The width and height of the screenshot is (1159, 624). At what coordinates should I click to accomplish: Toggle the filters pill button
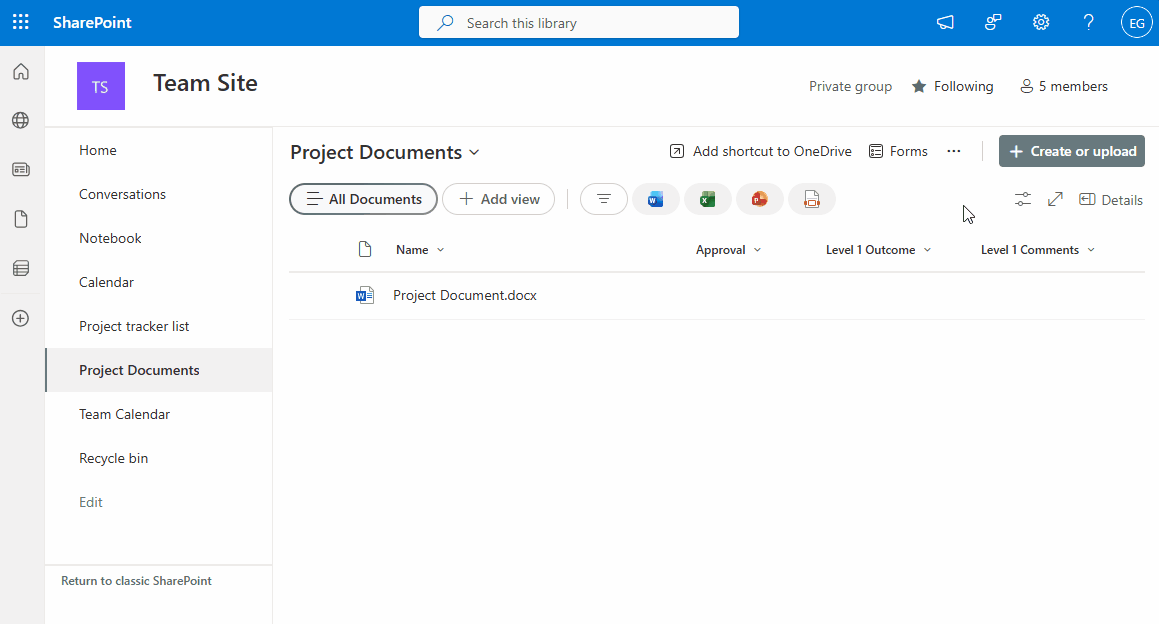603,199
